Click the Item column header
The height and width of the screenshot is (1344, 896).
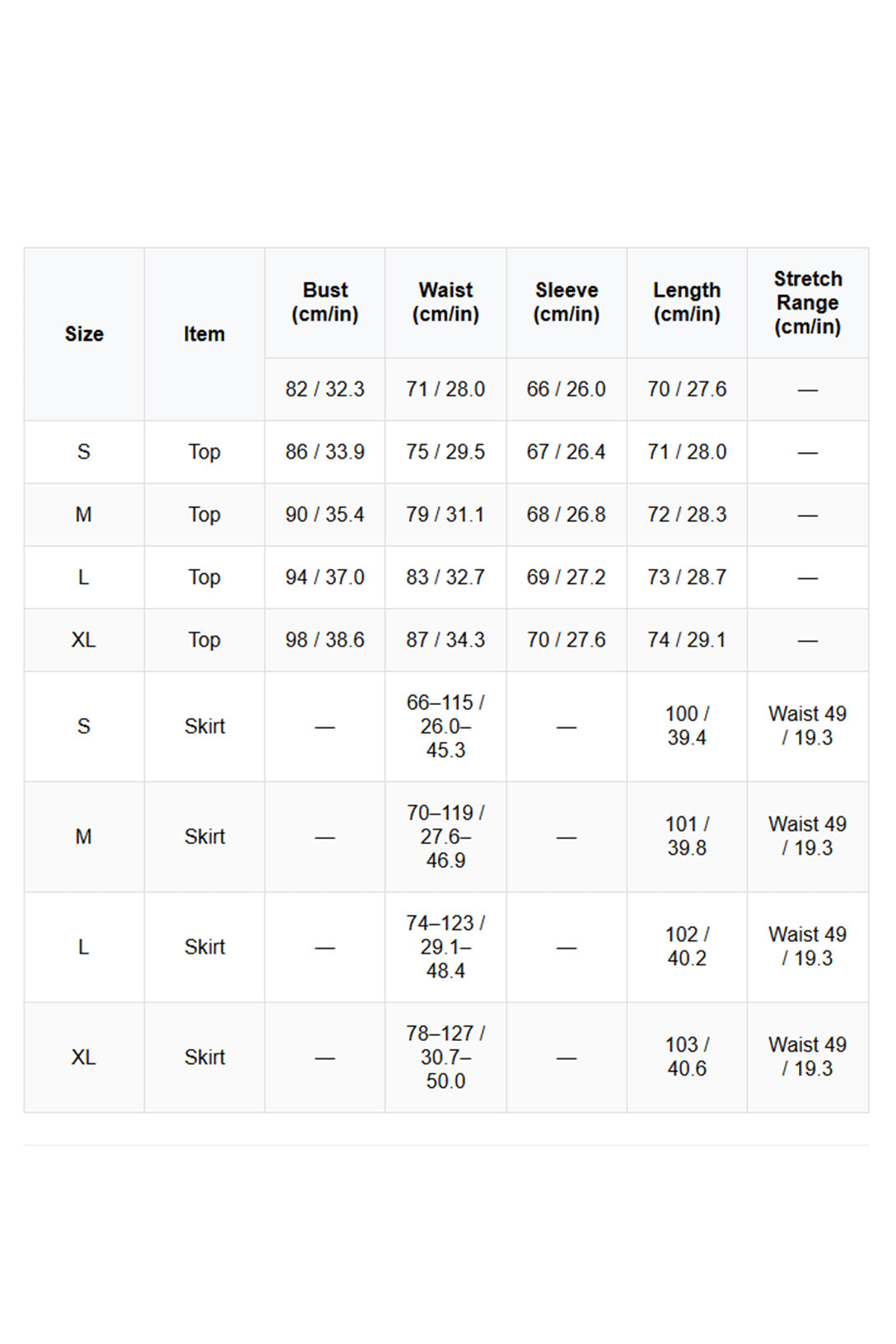coord(204,334)
